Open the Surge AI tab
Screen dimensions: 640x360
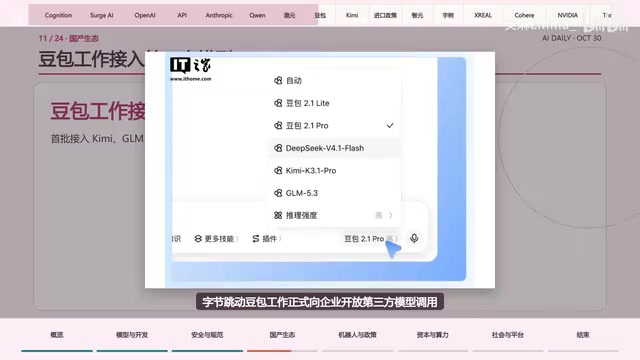[102, 15]
